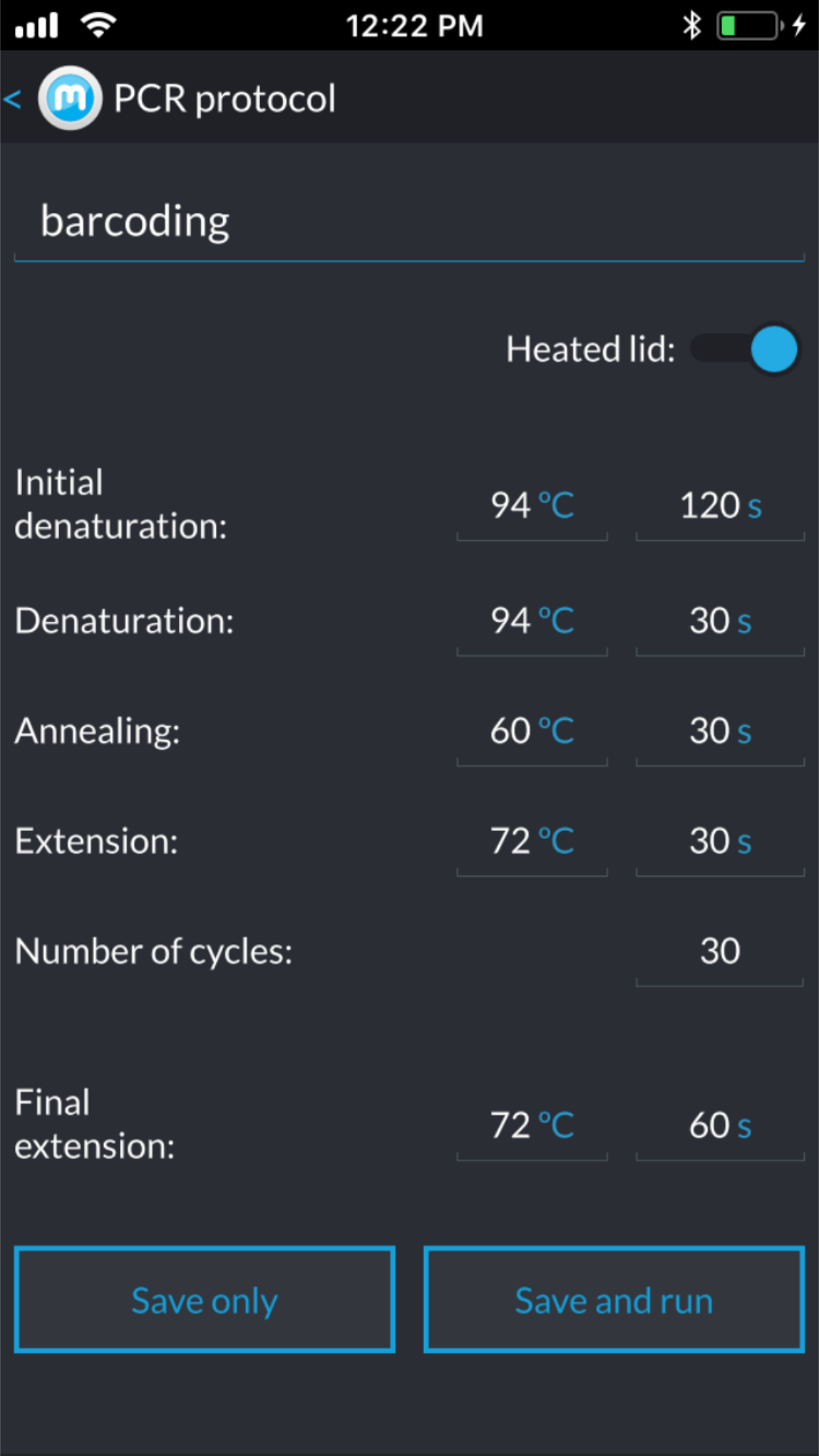819x1456 pixels.
Task: Tap the cellular signal bars icon
Action: (x=36, y=26)
